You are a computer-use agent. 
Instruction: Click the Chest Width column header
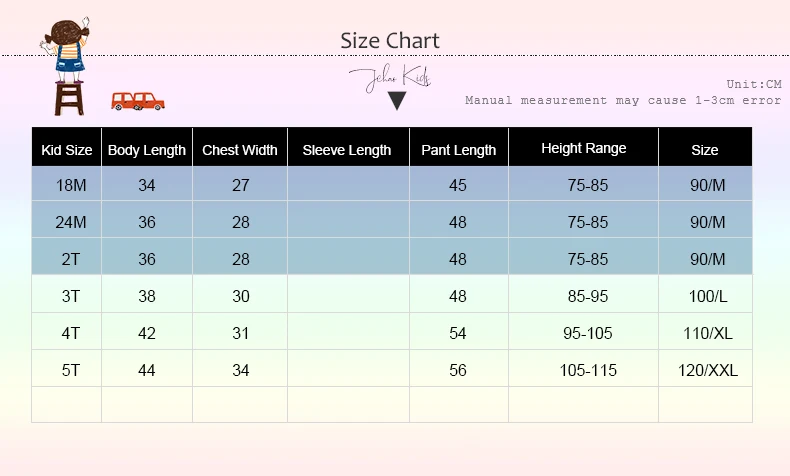pos(240,150)
